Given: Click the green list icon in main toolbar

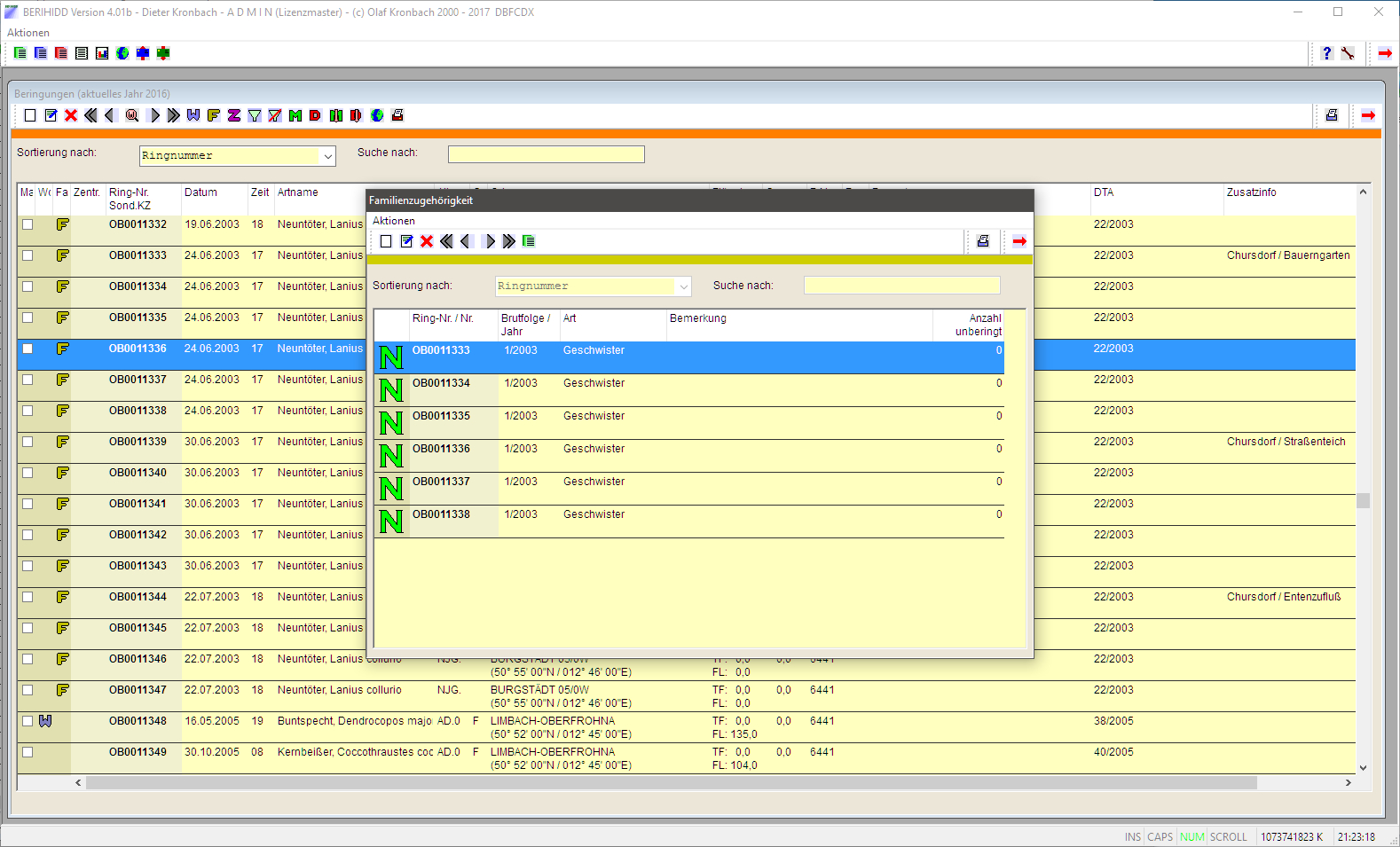Looking at the screenshot, I should click(x=20, y=53).
